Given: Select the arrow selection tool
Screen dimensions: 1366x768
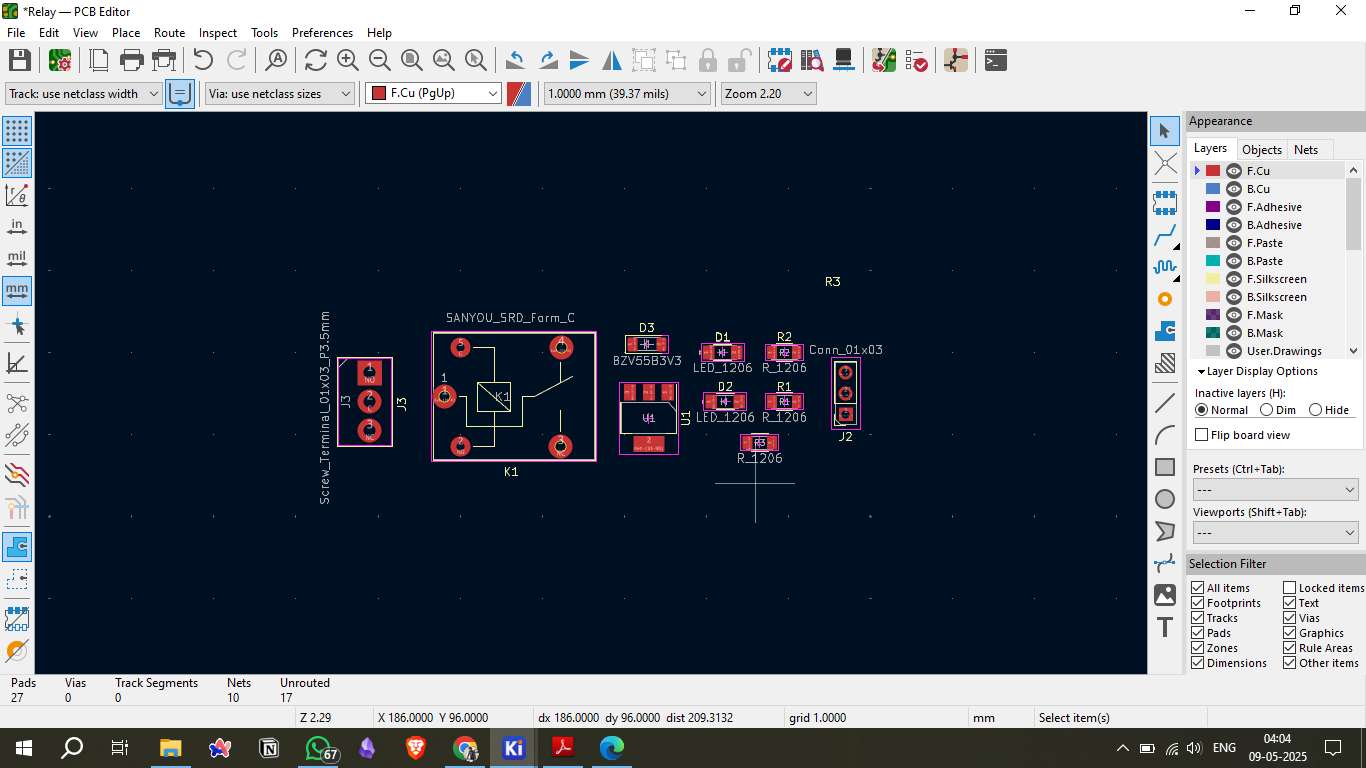Looking at the screenshot, I should pyautogui.click(x=1165, y=131).
